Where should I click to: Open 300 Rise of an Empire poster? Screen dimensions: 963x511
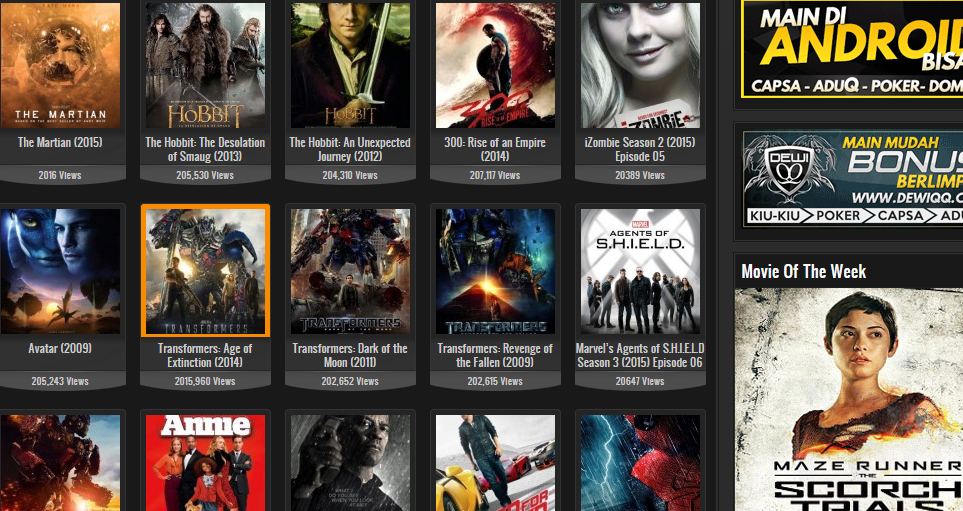coord(495,65)
